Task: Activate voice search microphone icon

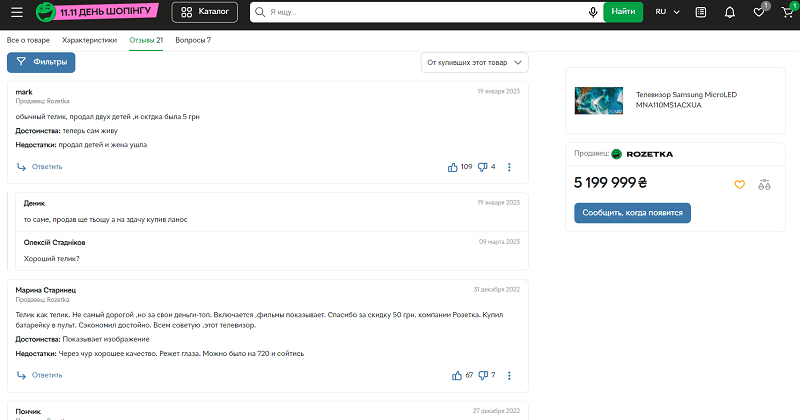Action: (x=593, y=12)
